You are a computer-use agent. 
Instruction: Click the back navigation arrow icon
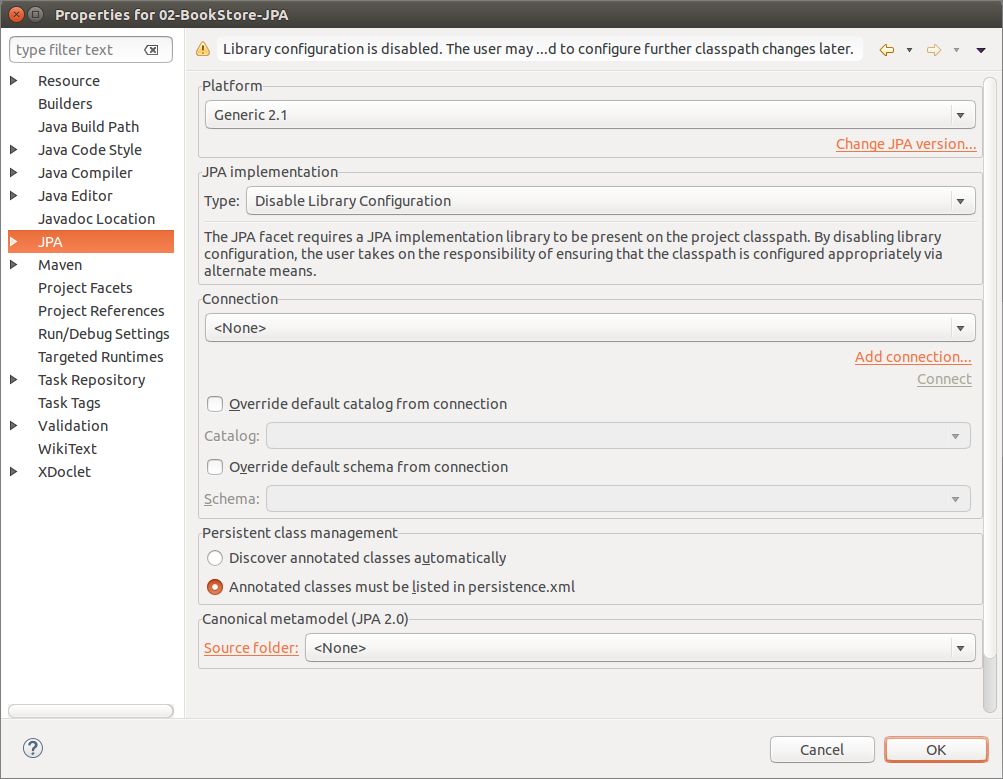pos(887,50)
